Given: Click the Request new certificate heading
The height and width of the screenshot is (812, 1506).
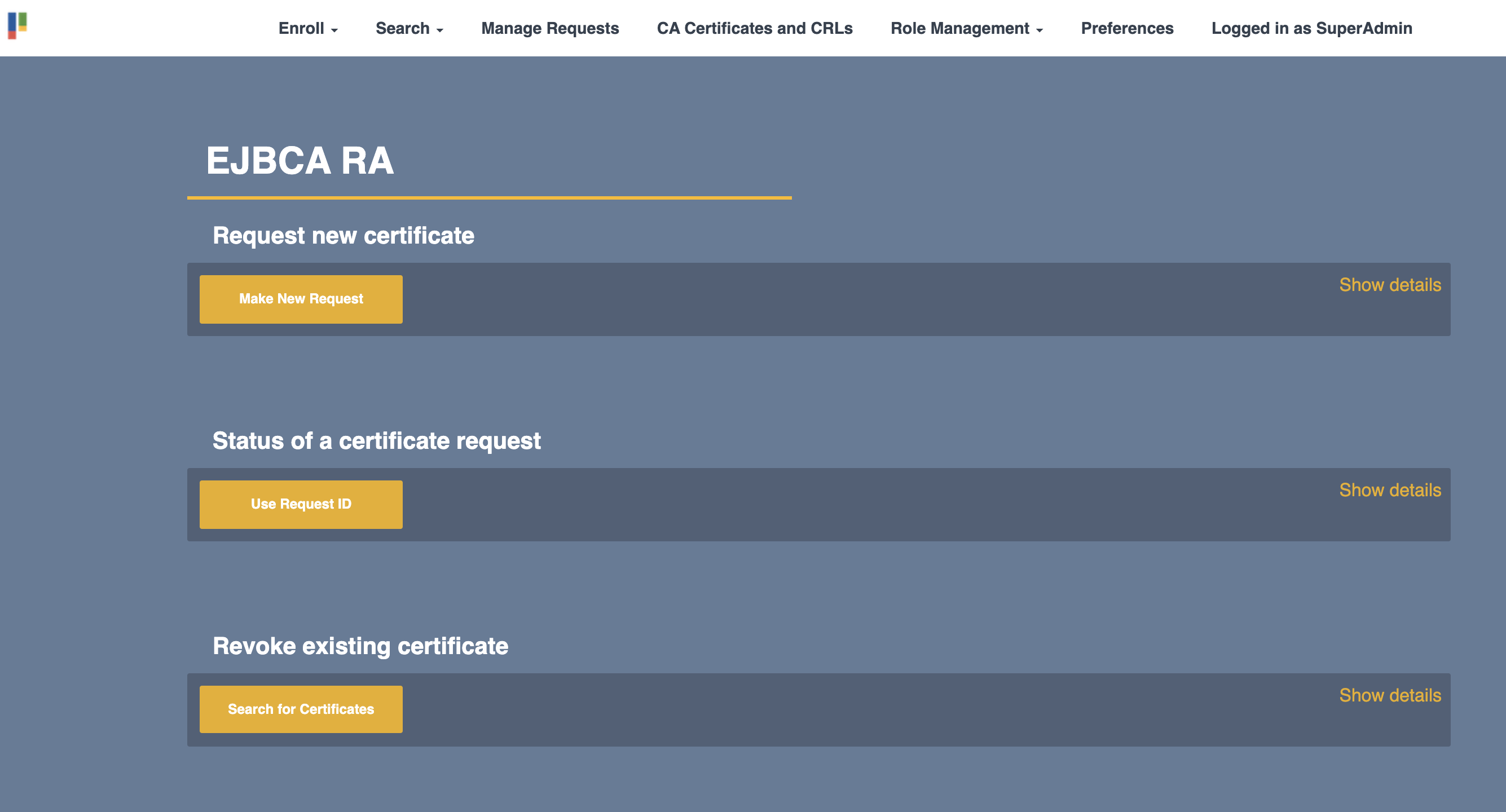Looking at the screenshot, I should point(343,236).
